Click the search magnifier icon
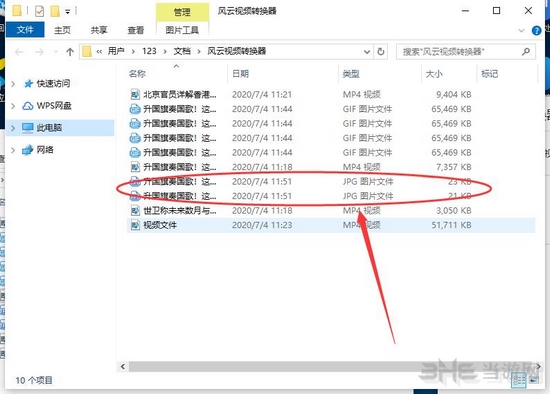Viewport: 550px width, 394px height. (x=525, y=52)
